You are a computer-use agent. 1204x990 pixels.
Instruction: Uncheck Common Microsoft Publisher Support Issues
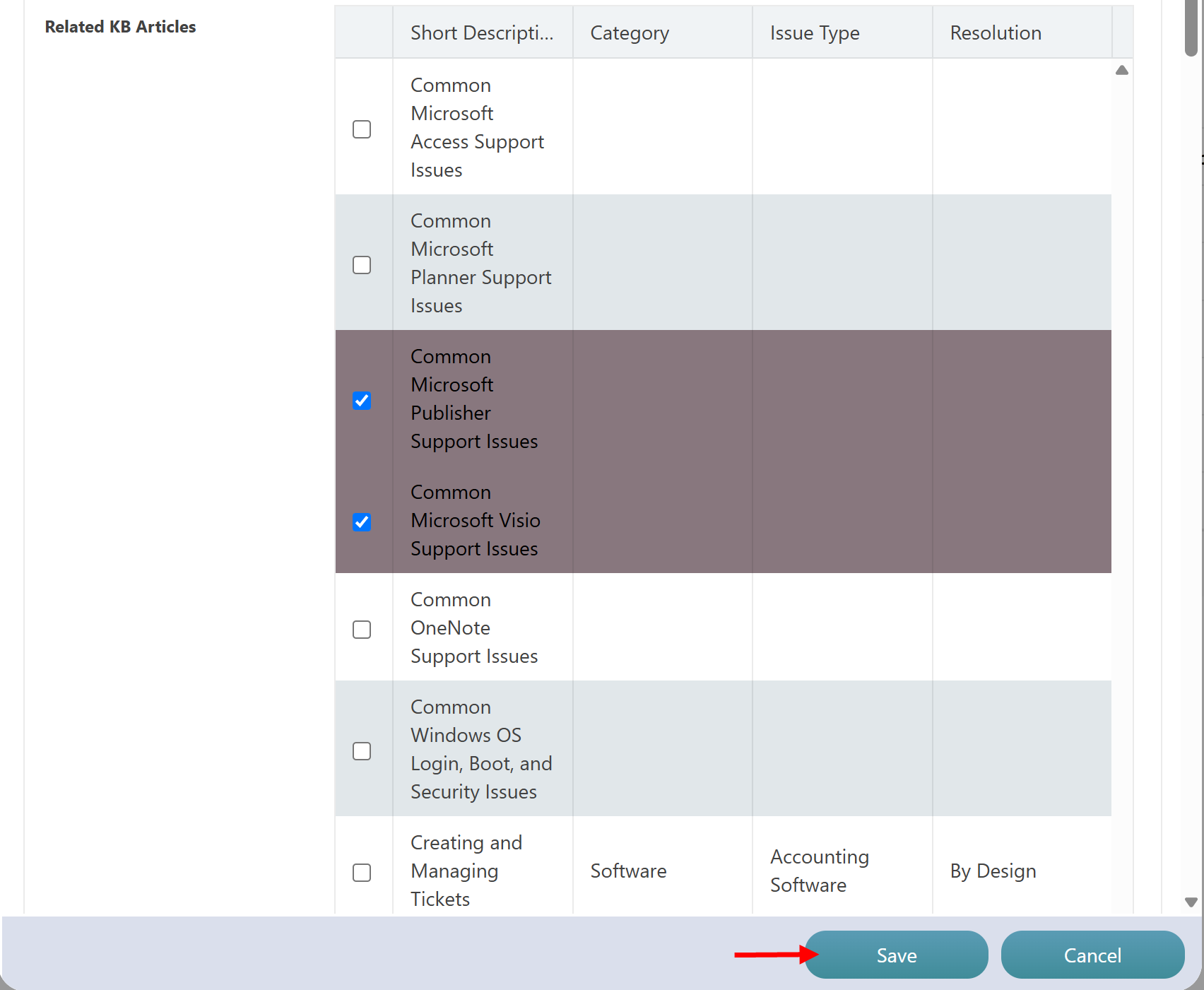tap(362, 401)
